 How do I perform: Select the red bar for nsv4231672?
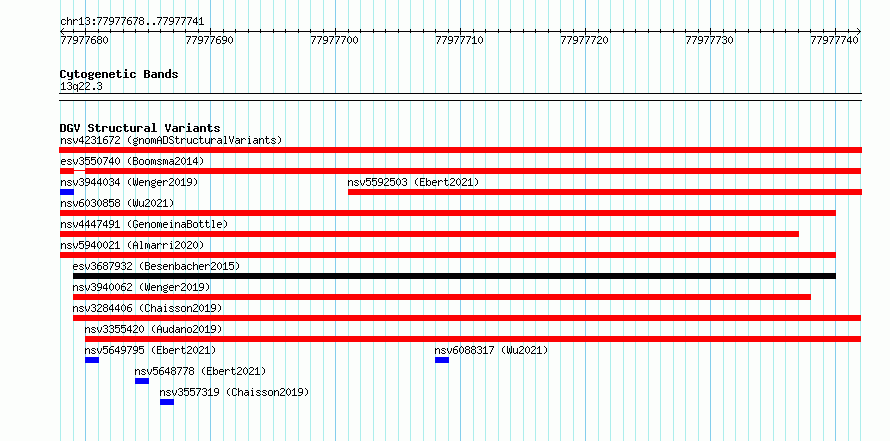460,150
